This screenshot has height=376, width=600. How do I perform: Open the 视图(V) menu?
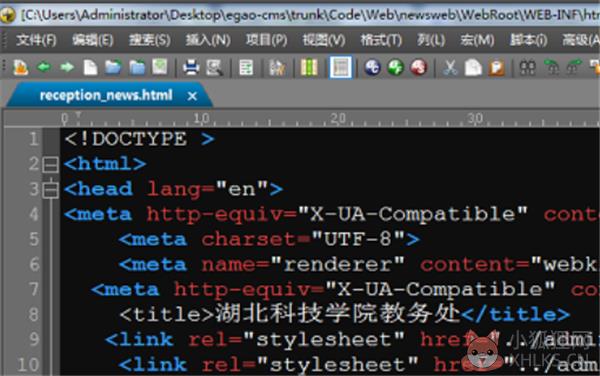pyautogui.click(x=324, y=40)
